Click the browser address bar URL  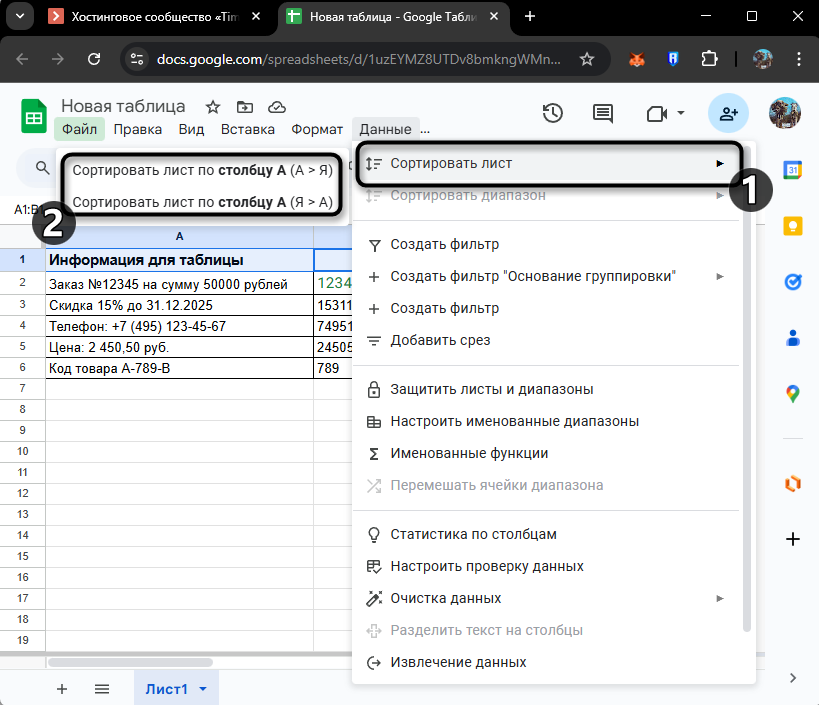click(360, 59)
